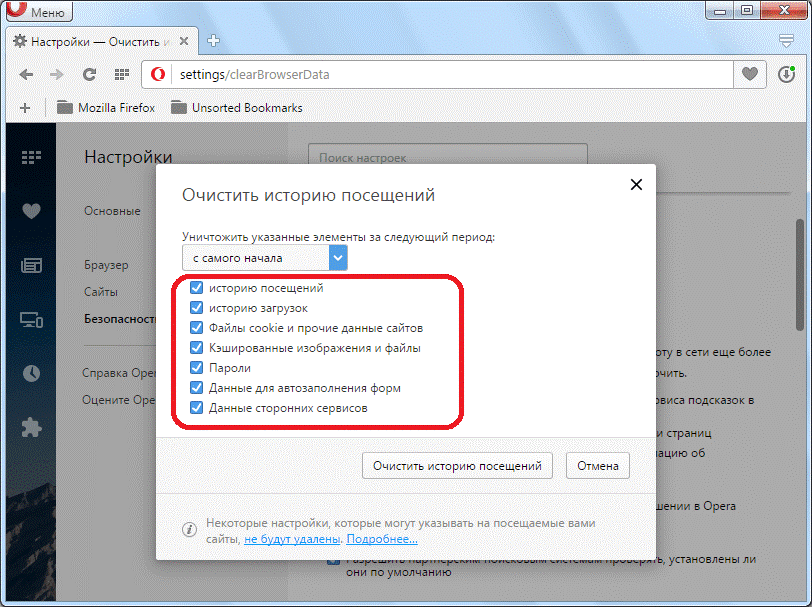This screenshot has width=812, height=607.
Task: Open downloads icon in toolbar
Action: tap(786, 75)
